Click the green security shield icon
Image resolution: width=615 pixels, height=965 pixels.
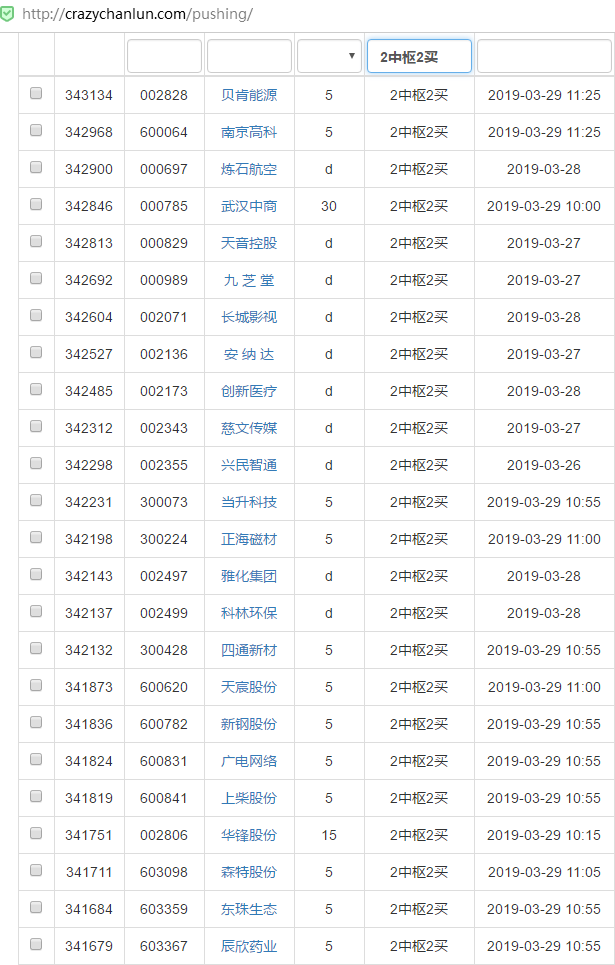(x=8, y=14)
